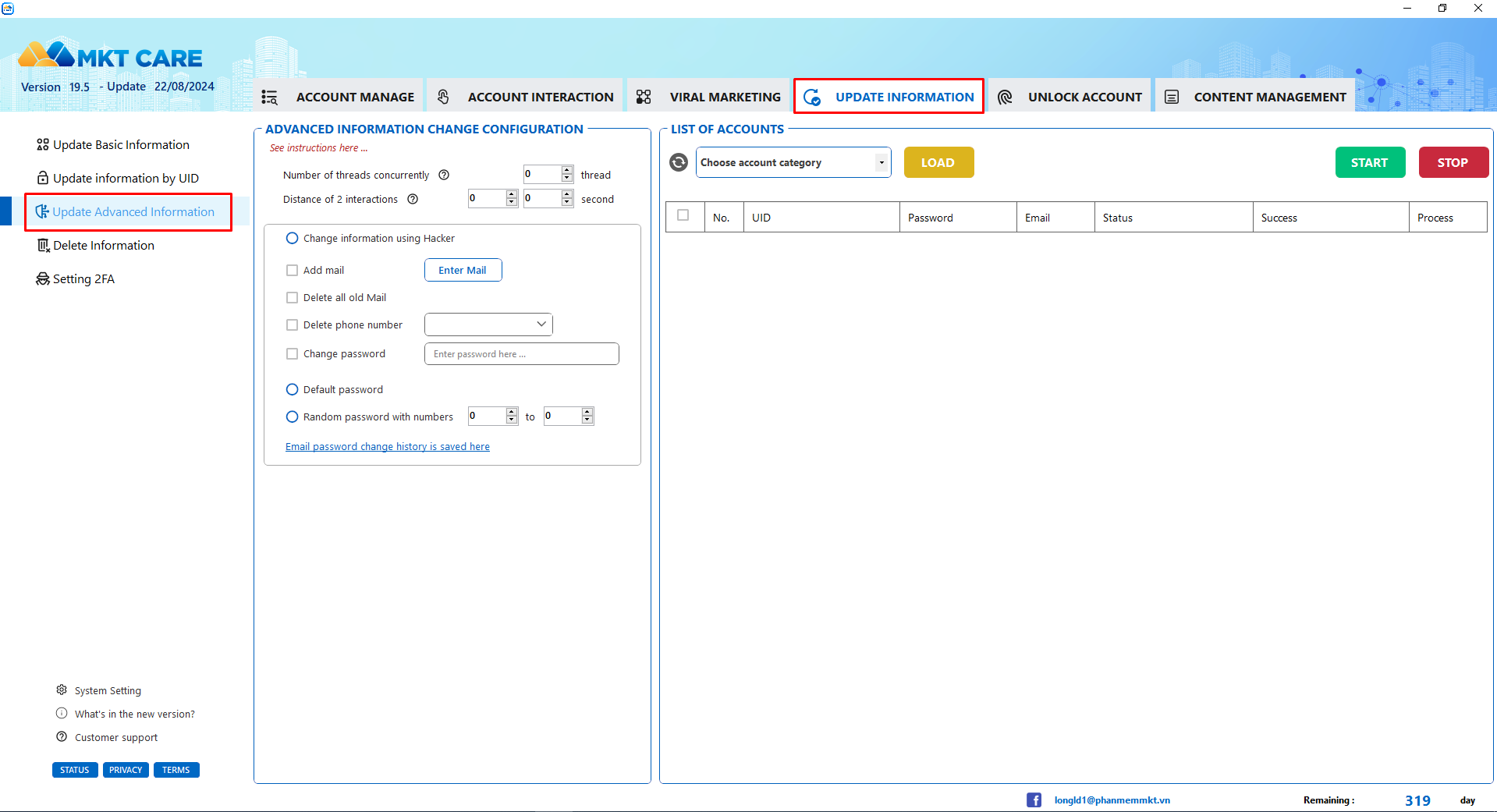The width and height of the screenshot is (1497, 812).
Task: Choose Random password with numbers radio
Action: tap(293, 417)
